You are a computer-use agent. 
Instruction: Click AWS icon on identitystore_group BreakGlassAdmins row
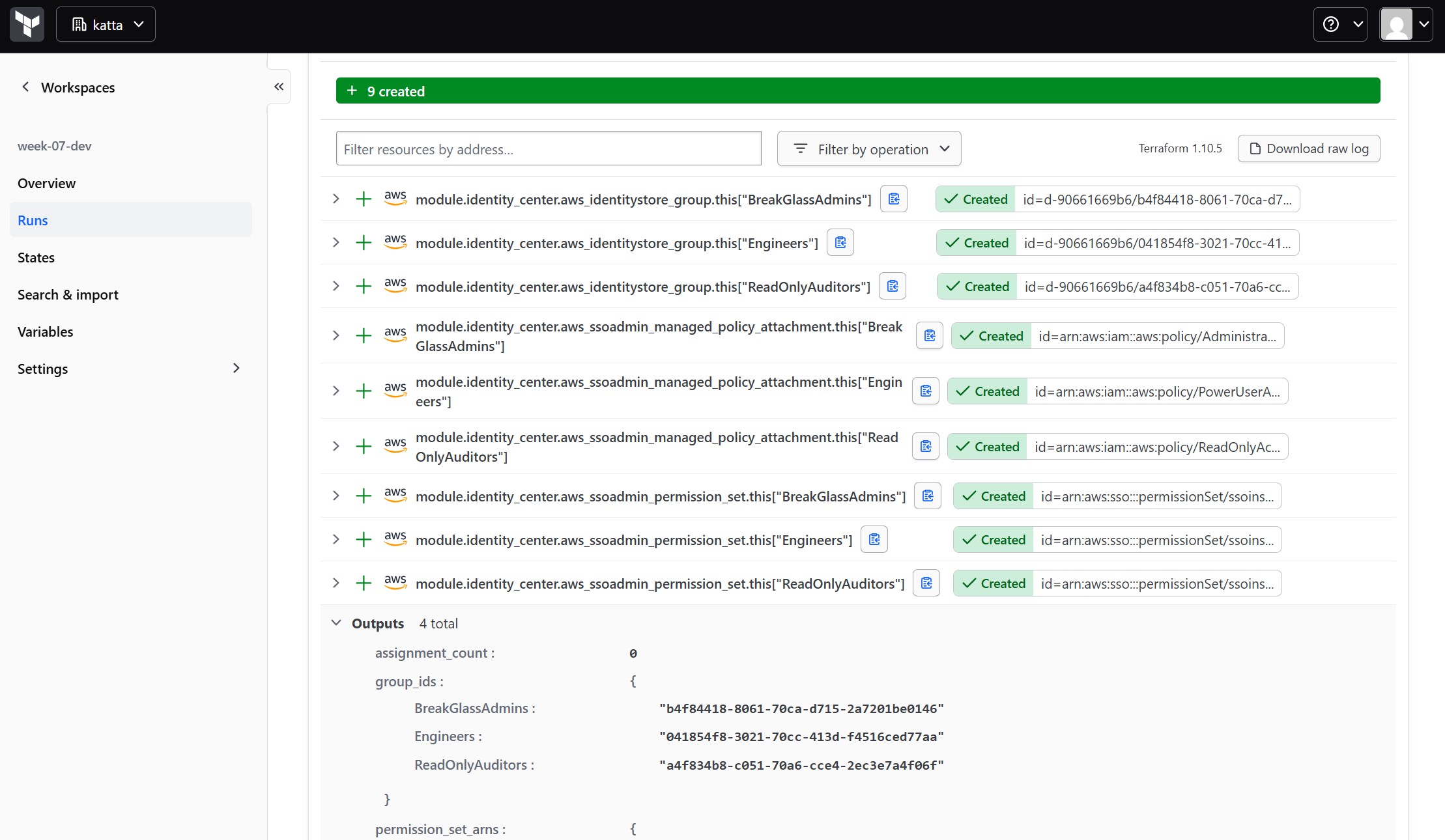pyautogui.click(x=395, y=198)
